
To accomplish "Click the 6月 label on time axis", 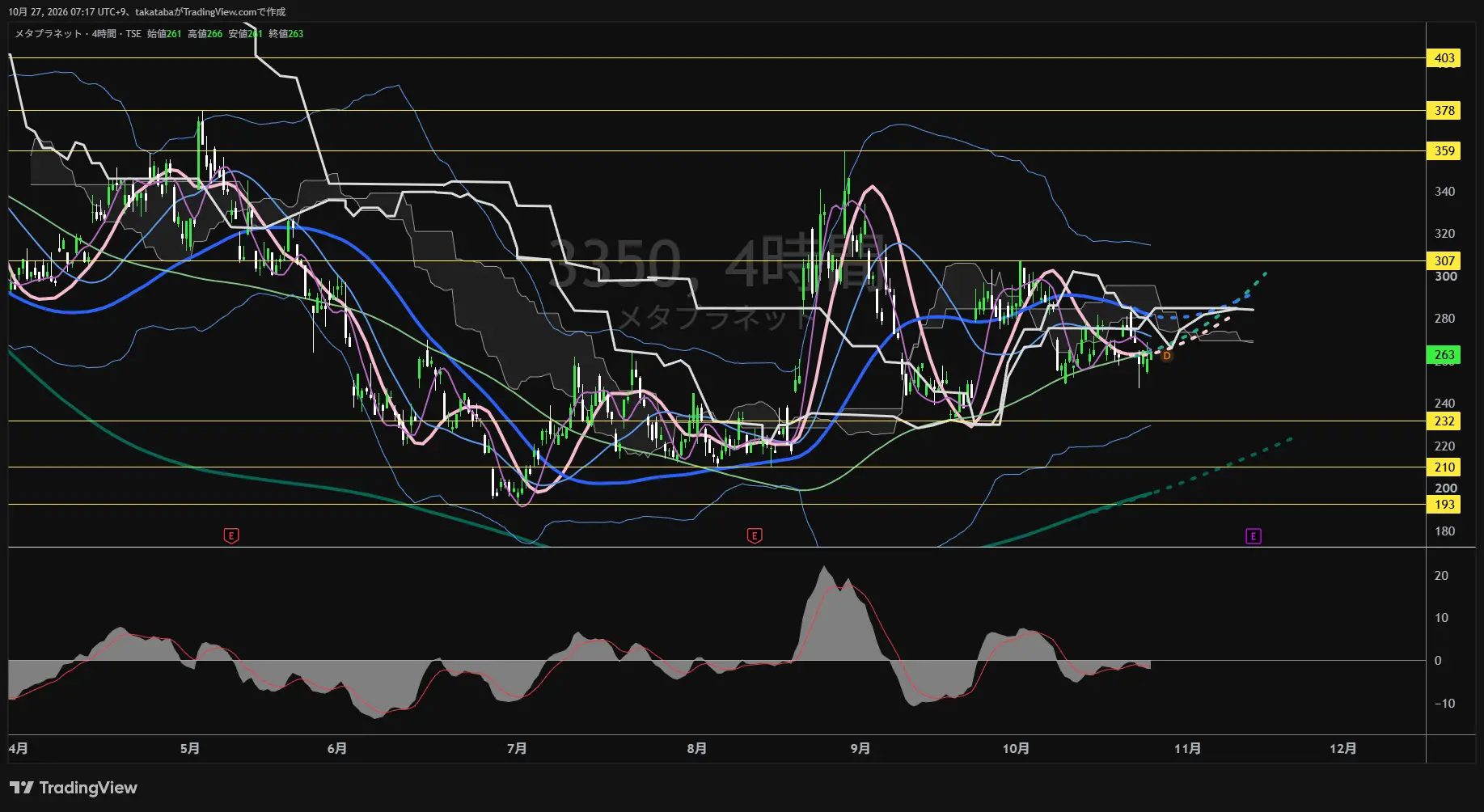I will coord(337,749).
